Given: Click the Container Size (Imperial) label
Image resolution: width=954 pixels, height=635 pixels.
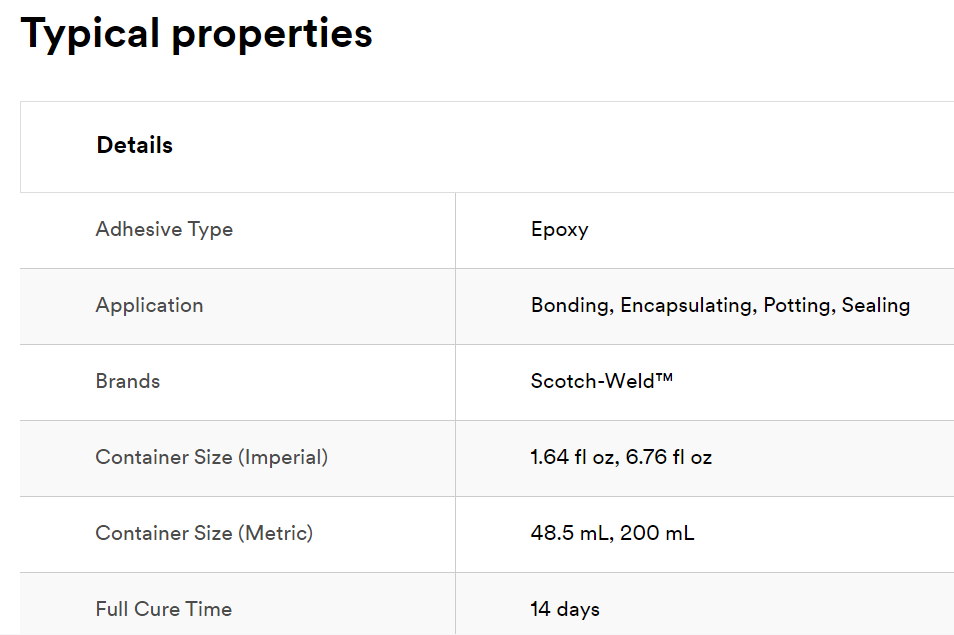Looking at the screenshot, I should pos(212,457).
